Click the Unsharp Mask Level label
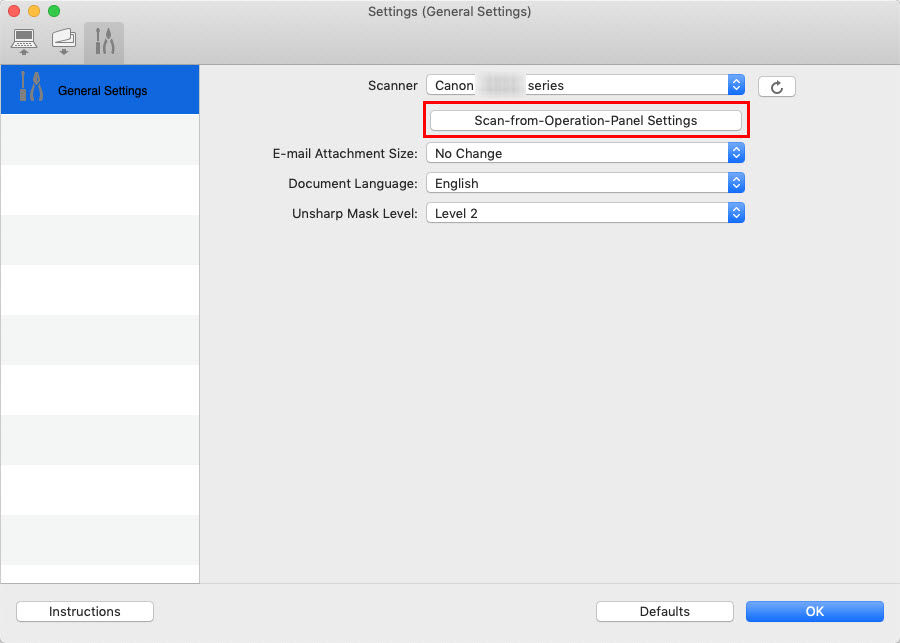 355,214
